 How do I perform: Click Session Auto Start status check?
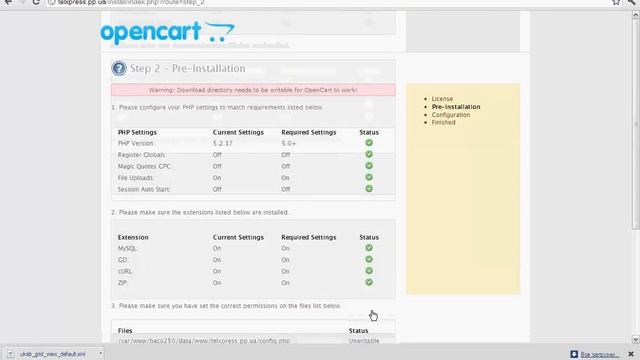[x=369, y=189]
